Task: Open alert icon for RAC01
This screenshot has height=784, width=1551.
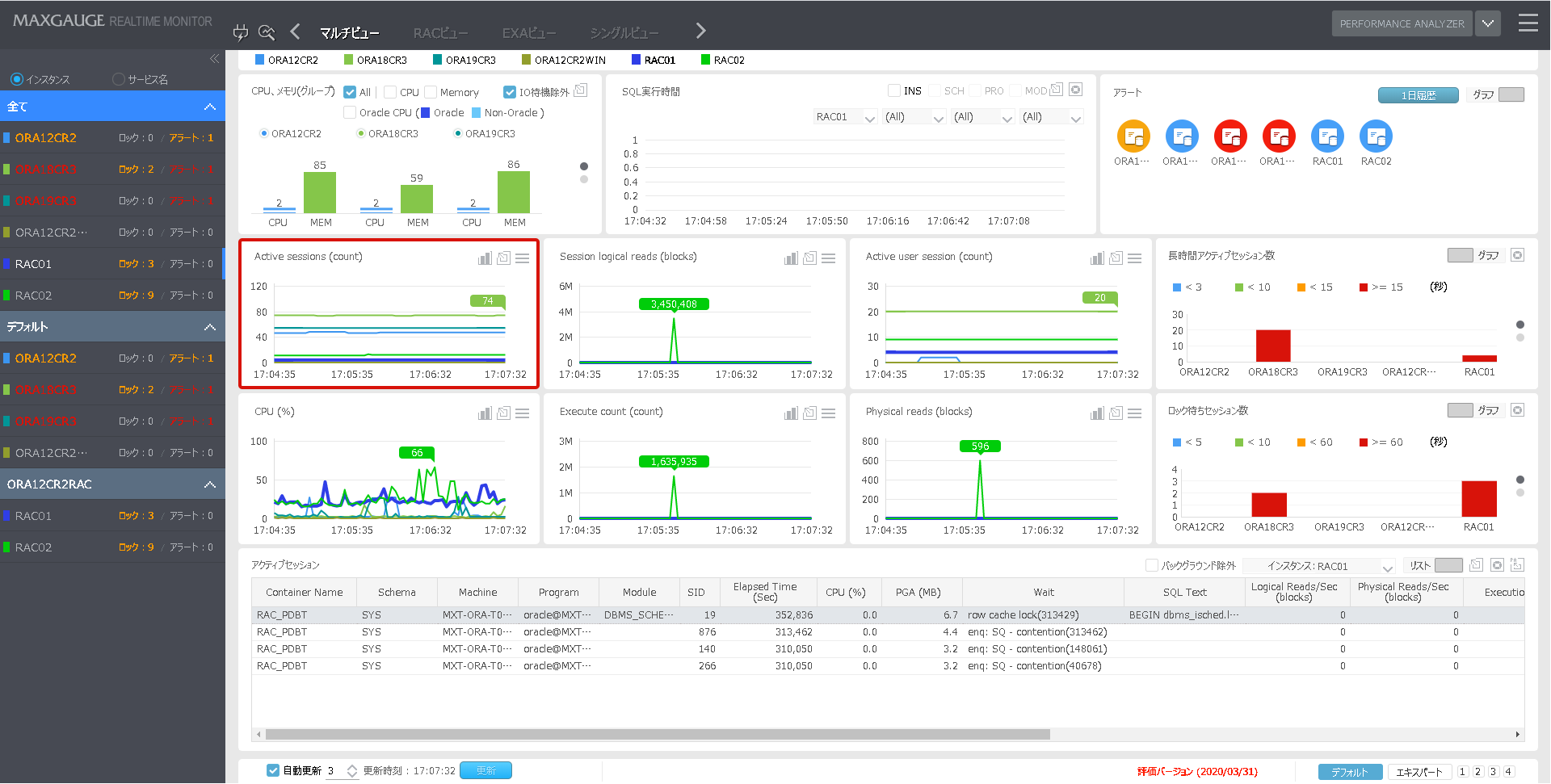Action: pyautogui.click(x=1327, y=136)
